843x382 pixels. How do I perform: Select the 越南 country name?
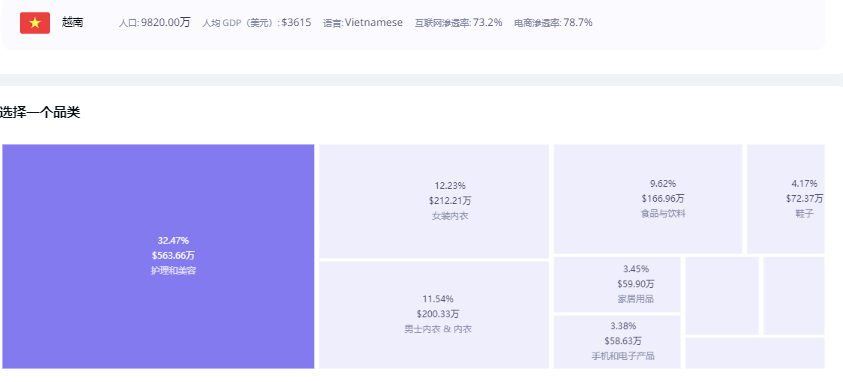click(x=73, y=23)
